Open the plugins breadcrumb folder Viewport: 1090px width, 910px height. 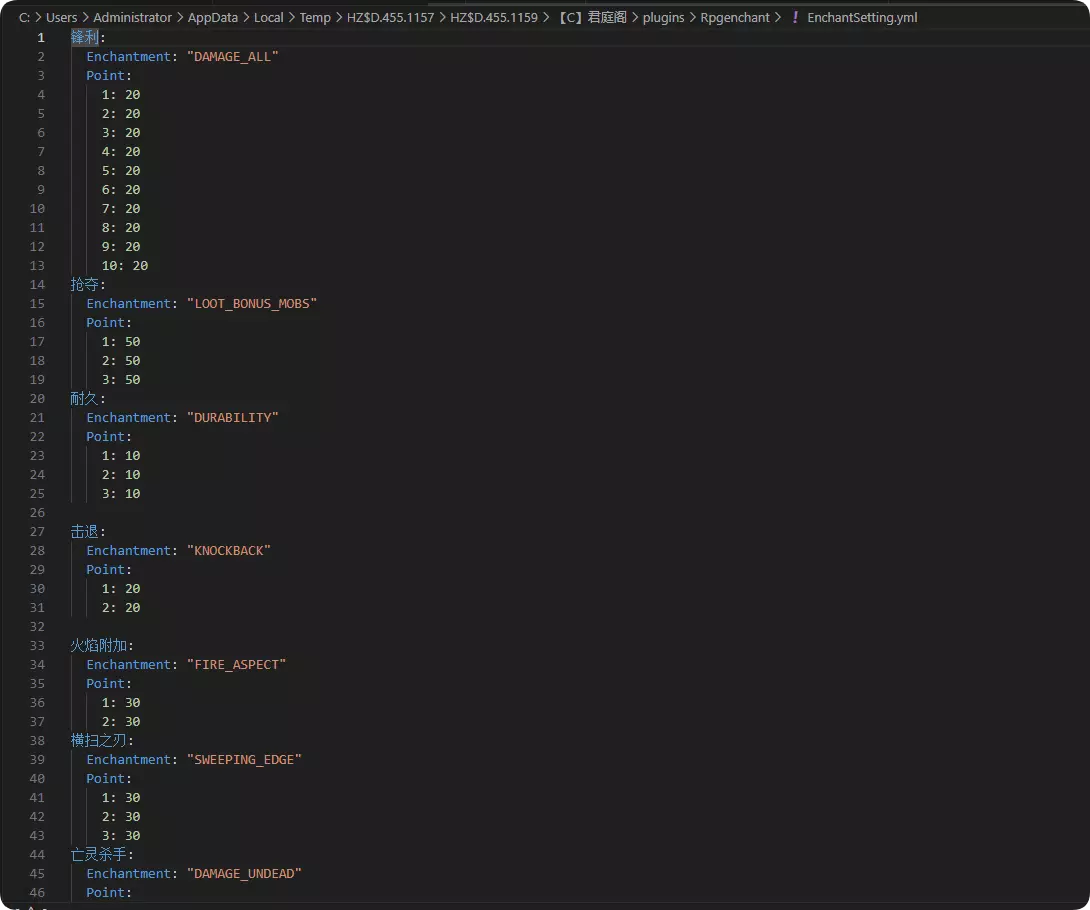pyautogui.click(x=663, y=17)
